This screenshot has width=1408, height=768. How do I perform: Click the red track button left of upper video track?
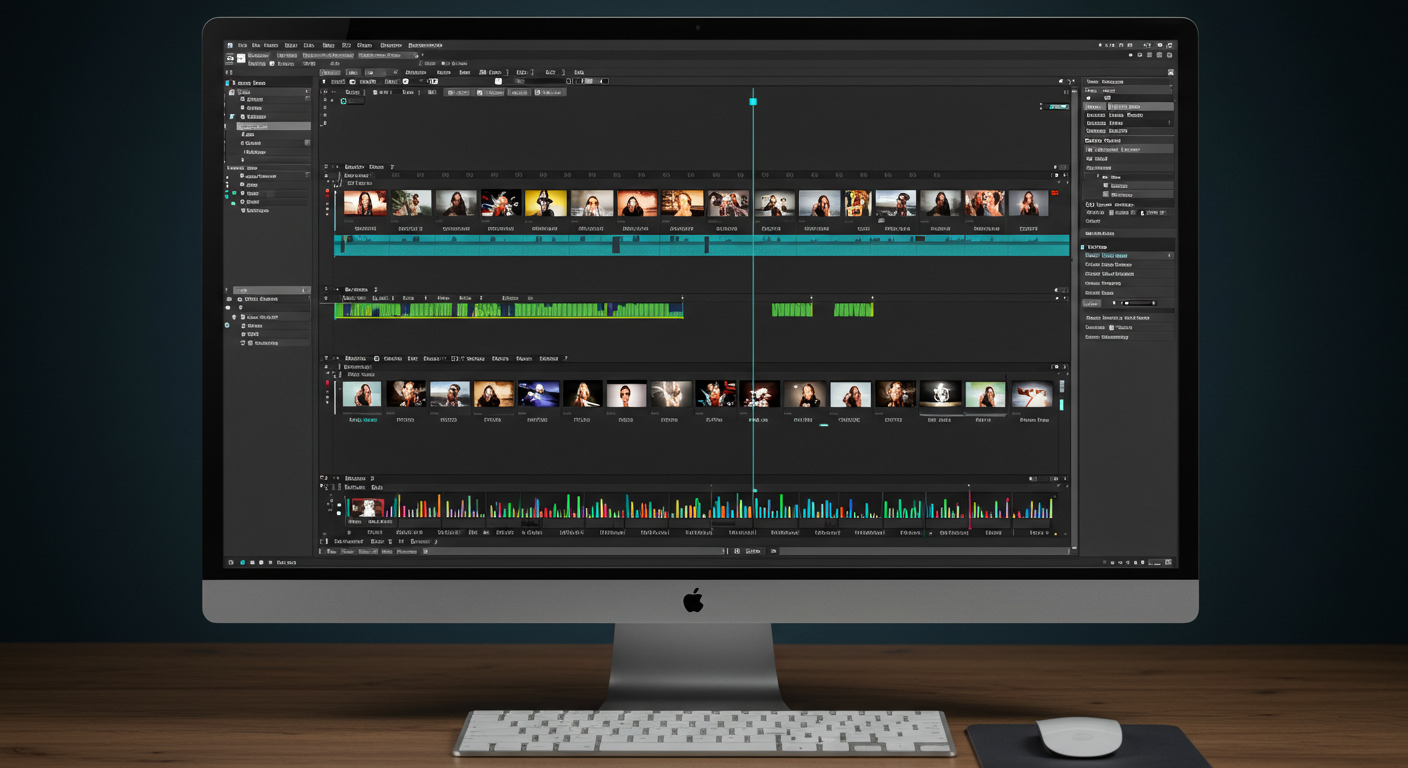point(327,192)
